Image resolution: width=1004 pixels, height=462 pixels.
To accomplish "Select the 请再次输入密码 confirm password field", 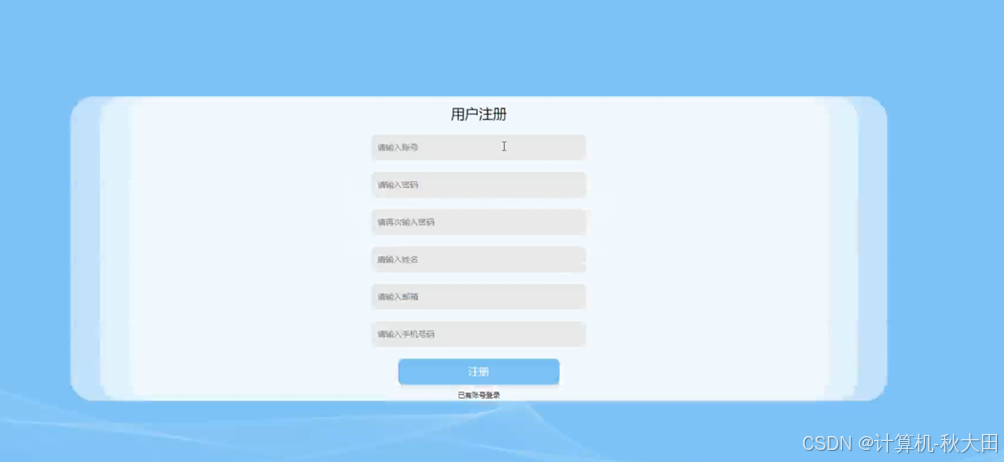I will pyautogui.click(x=478, y=222).
